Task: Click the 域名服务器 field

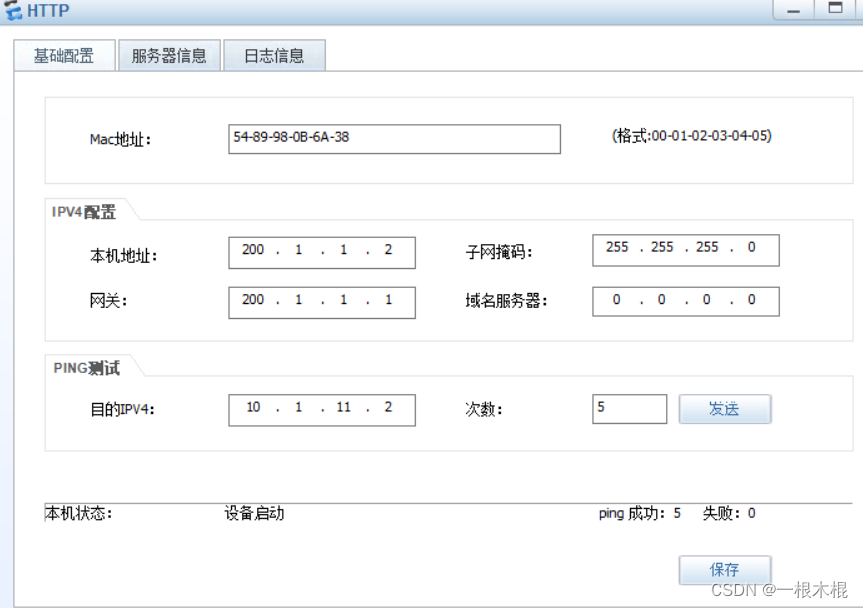Action: click(686, 301)
